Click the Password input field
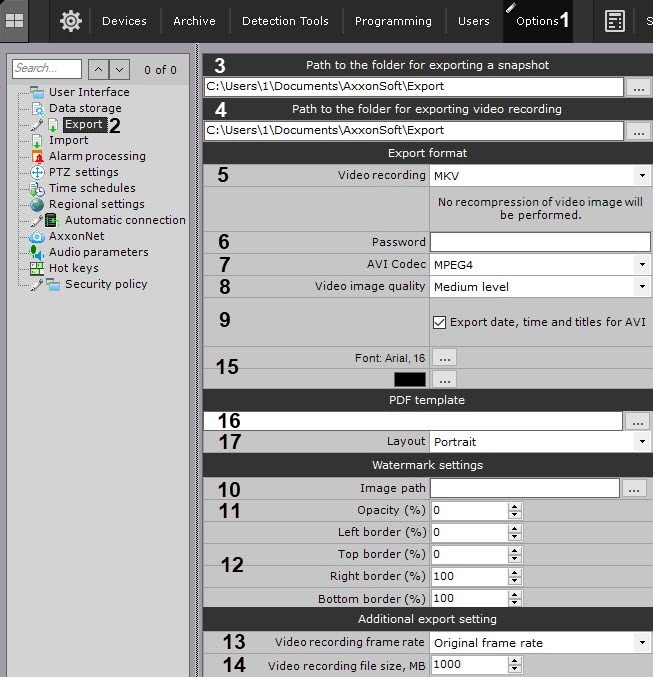The width and height of the screenshot is (653, 677). pyautogui.click(x=540, y=242)
